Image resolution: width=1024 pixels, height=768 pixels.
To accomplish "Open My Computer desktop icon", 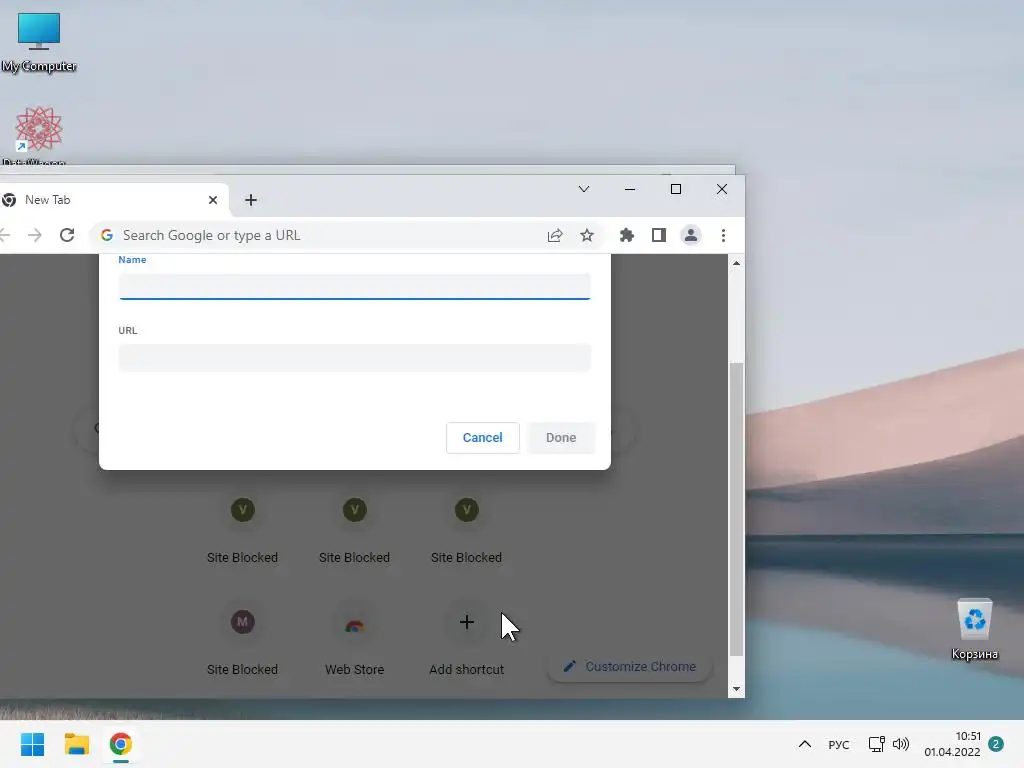I will coord(39,42).
